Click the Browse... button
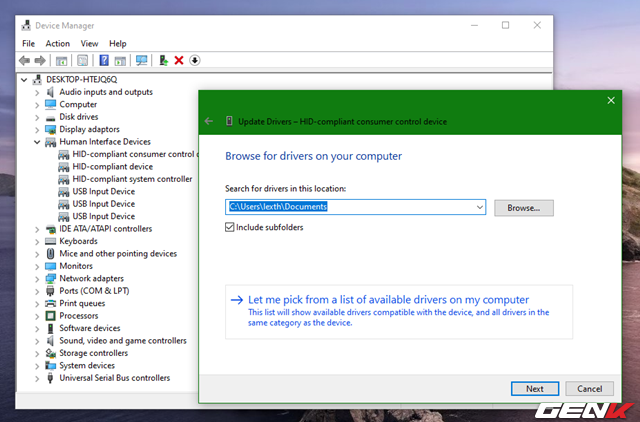The image size is (640, 422). click(x=524, y=208)
